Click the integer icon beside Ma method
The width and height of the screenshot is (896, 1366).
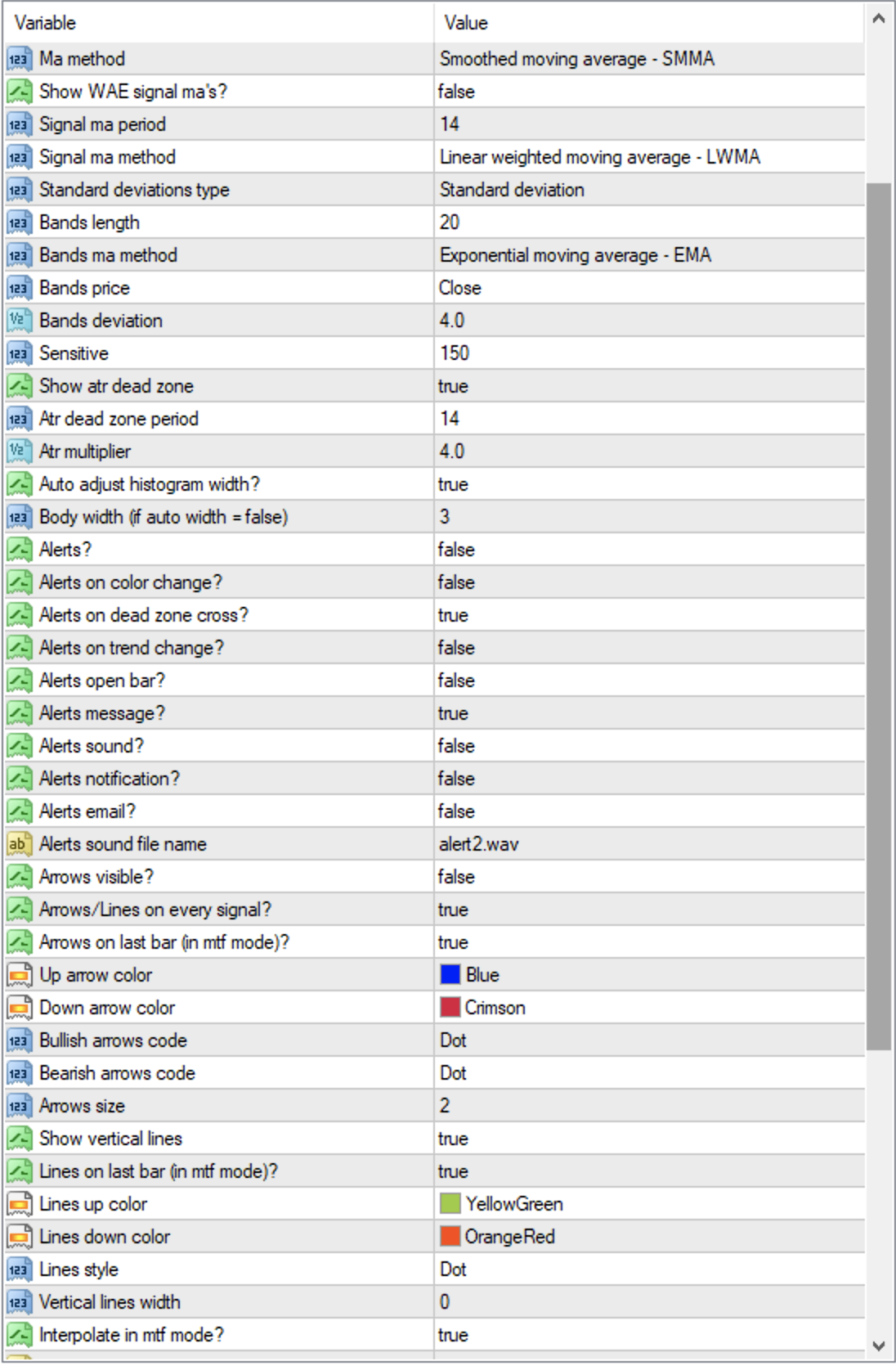[x=19, y=59]
